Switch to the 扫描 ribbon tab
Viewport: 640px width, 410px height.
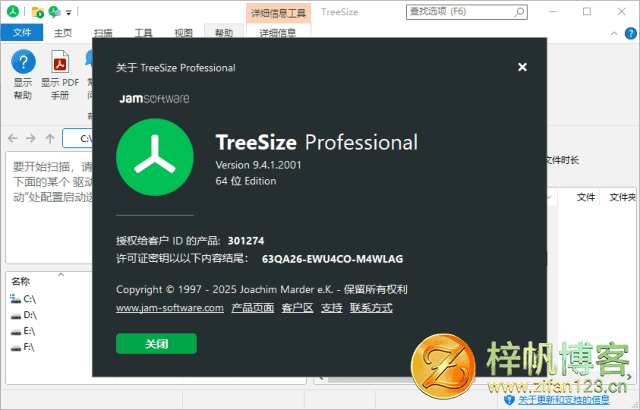point(103,33)
